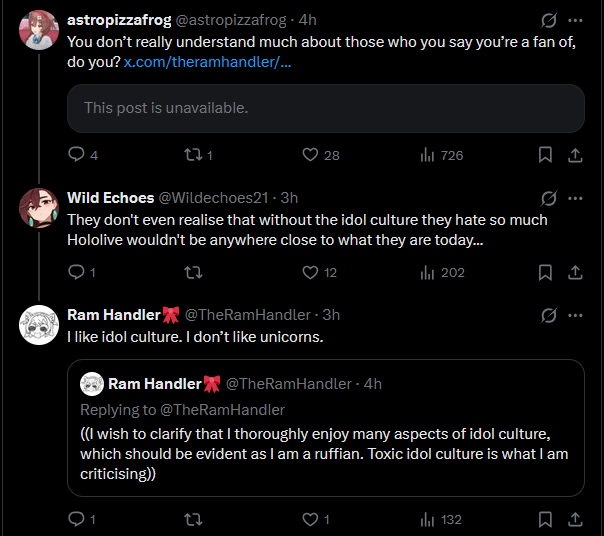Repost astropizzafrog's post
Image resolution: width=604 pixels, height=536 pixels.
(x=195, y=155)
